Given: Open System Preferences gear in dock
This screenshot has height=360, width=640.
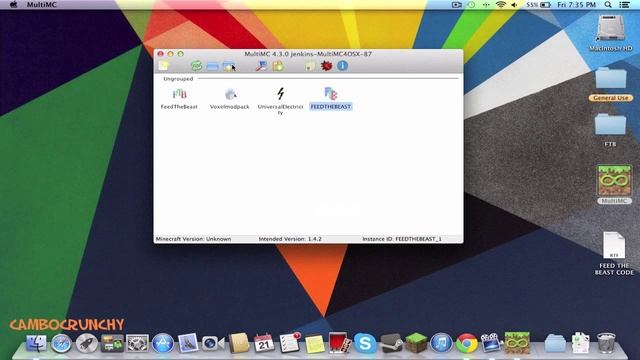Looking at the screenshot, I should [x=138, y=344].
